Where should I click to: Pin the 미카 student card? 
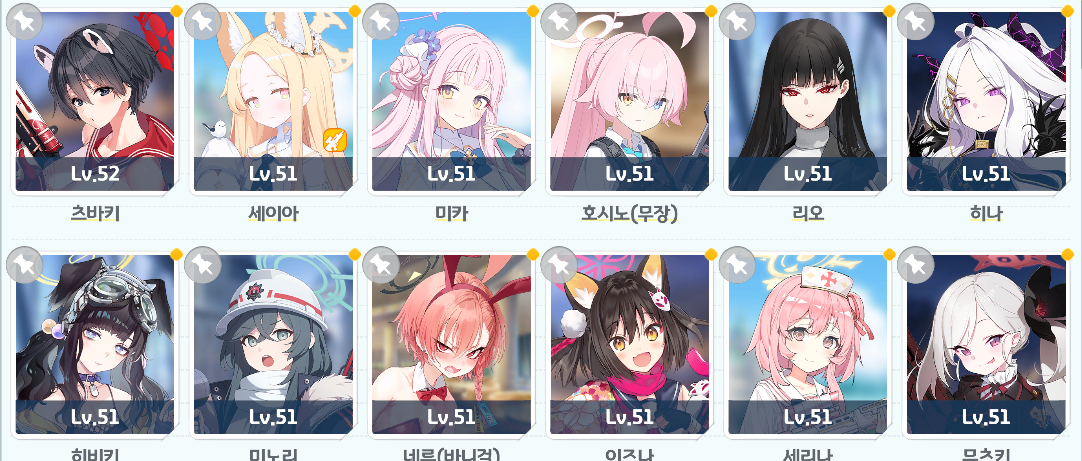pos(380,21)
